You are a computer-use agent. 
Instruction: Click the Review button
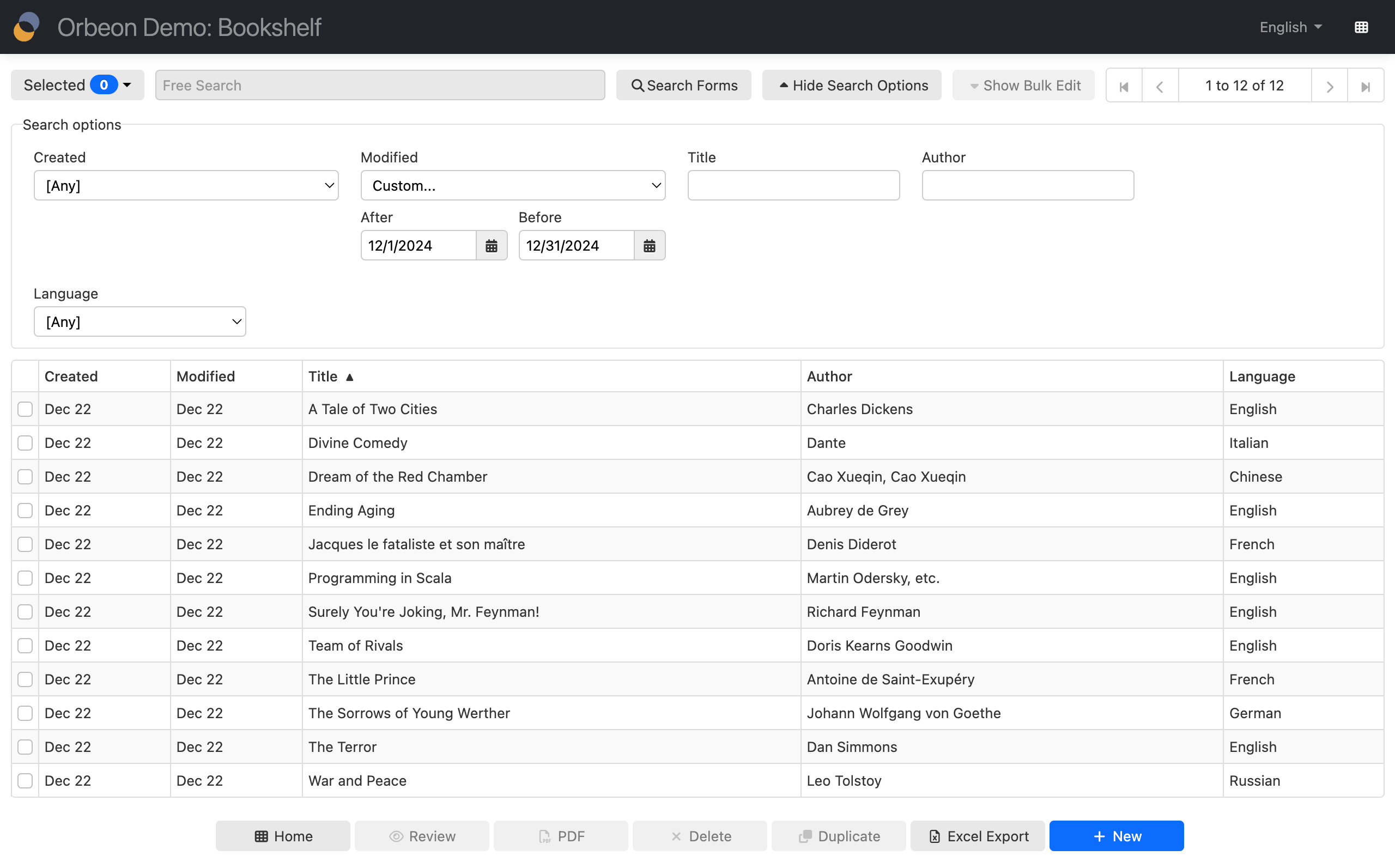pos(422,836)
